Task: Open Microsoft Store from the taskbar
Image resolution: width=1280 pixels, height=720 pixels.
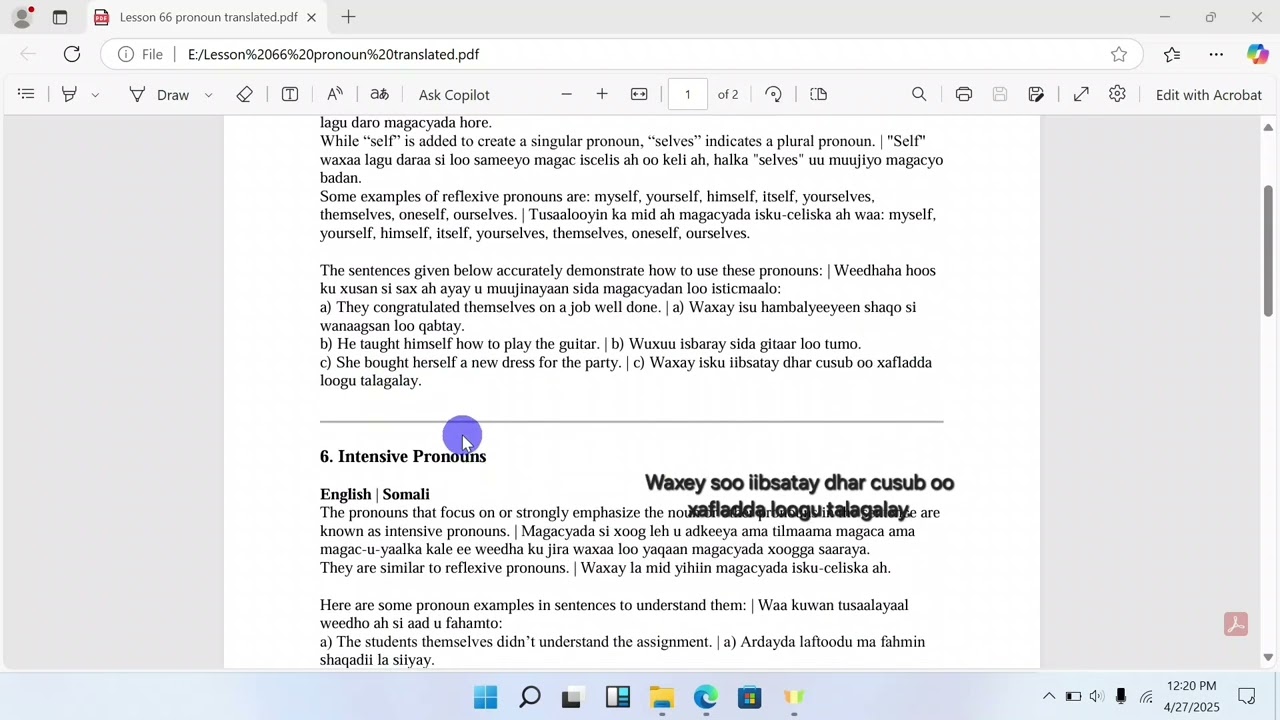Action: [750, 697]
